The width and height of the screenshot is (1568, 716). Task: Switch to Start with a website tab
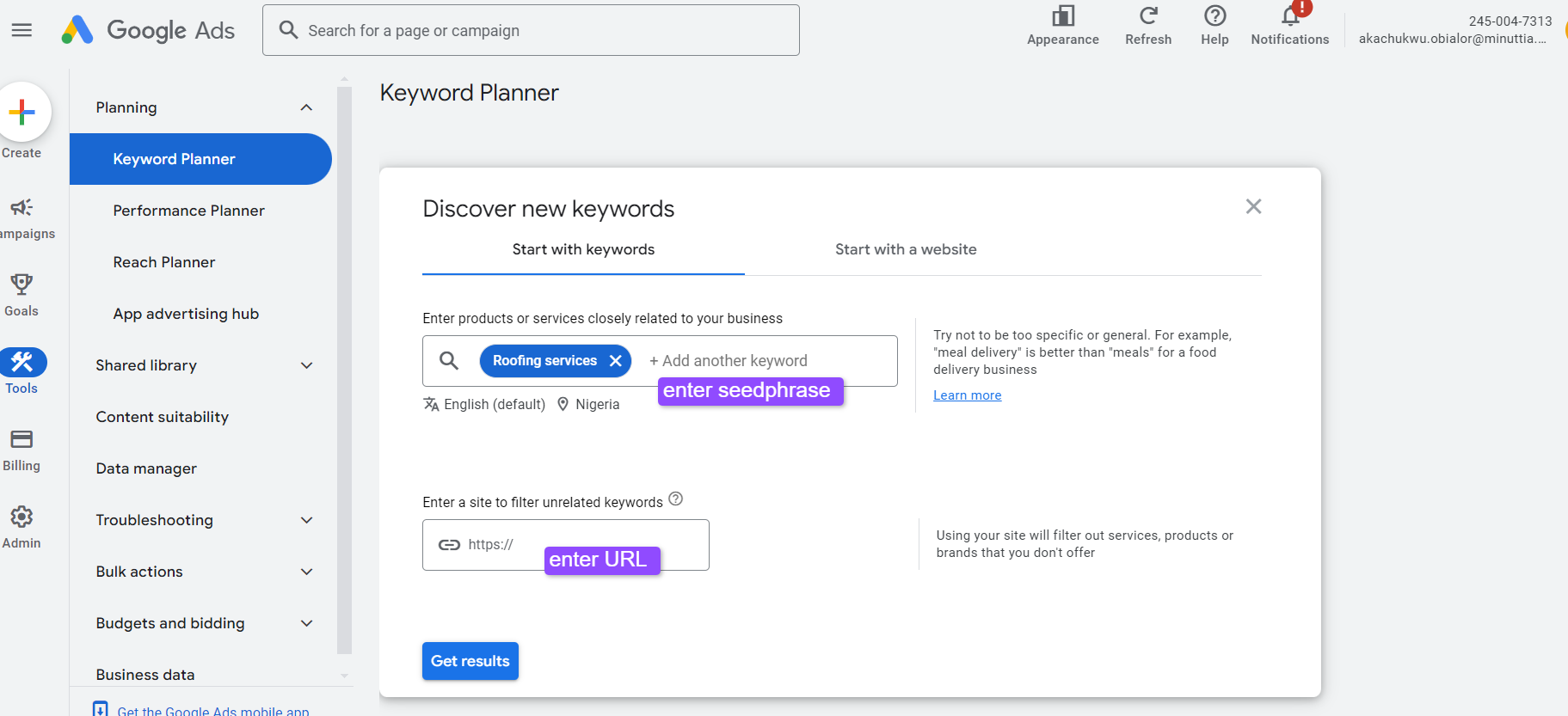[906, 249]
